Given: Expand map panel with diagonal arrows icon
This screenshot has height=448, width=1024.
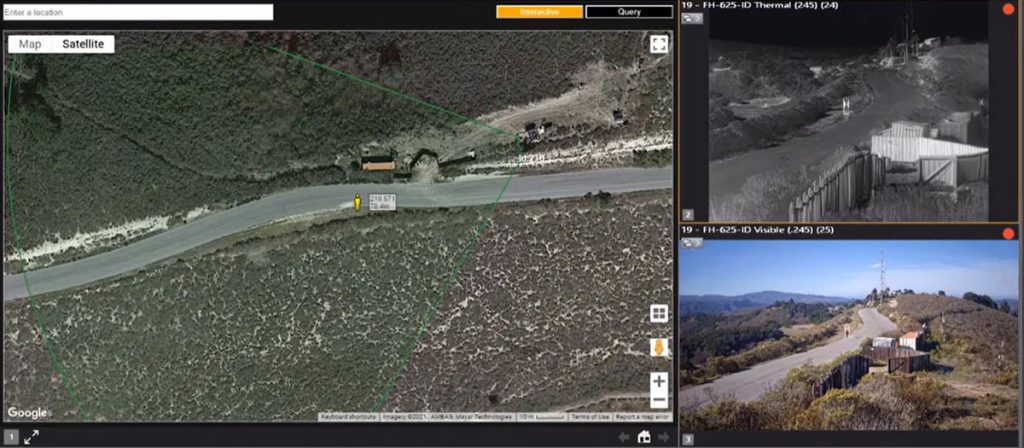Looking at the screenshot, I should [31, 437].
